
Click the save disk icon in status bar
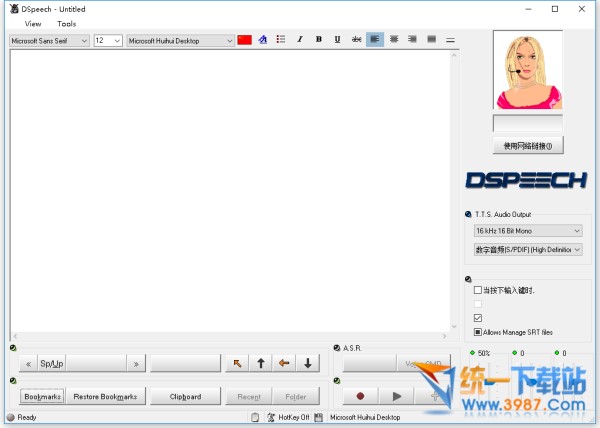tap(318, 417)
